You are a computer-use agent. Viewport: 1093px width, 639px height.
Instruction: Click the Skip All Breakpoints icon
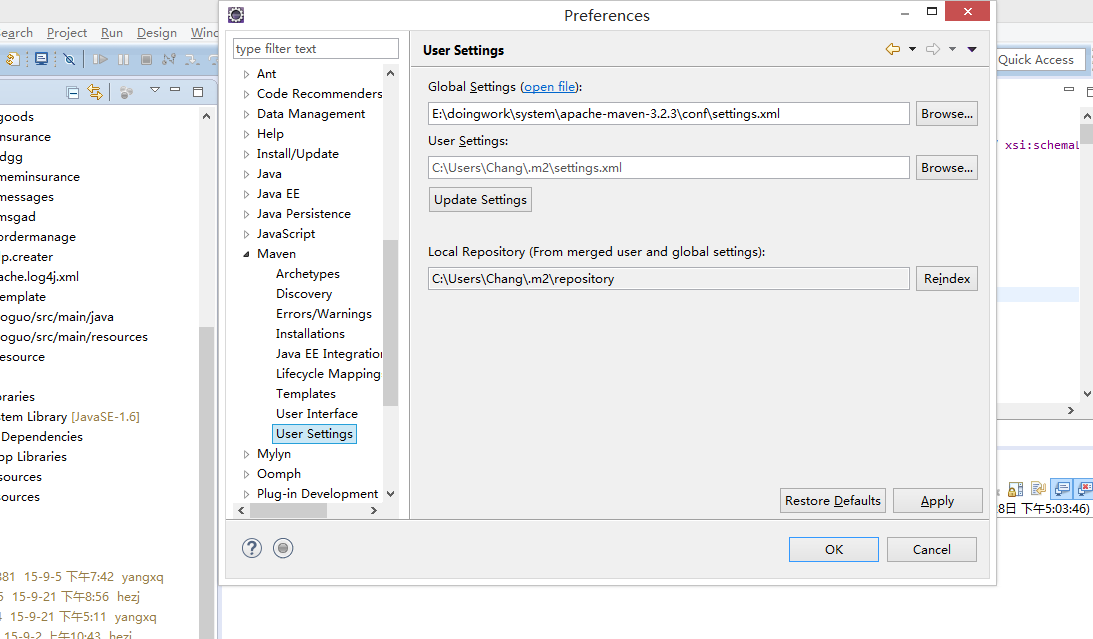coord(69,59)
